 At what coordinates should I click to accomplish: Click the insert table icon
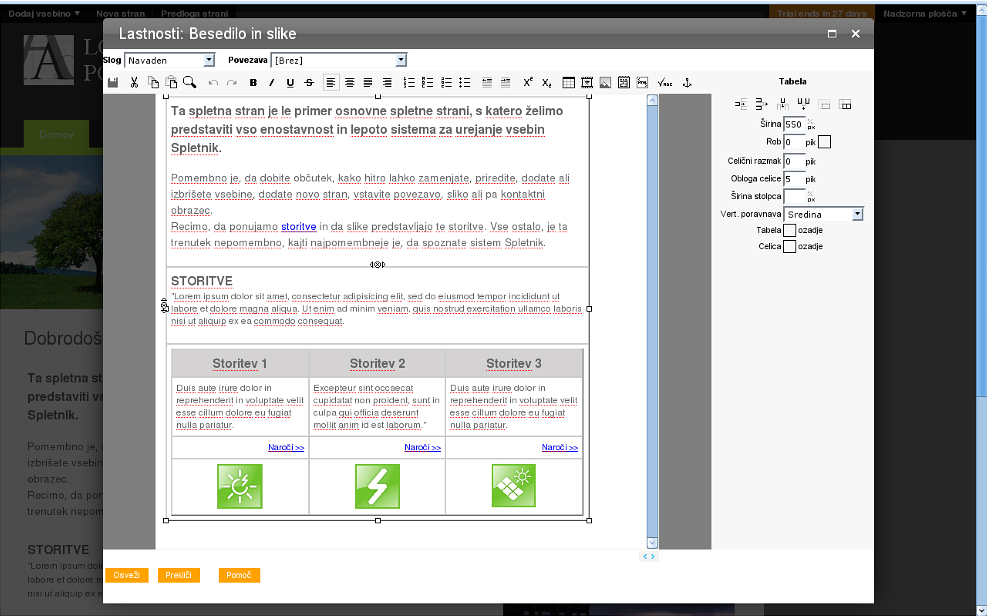pos(569,82)
